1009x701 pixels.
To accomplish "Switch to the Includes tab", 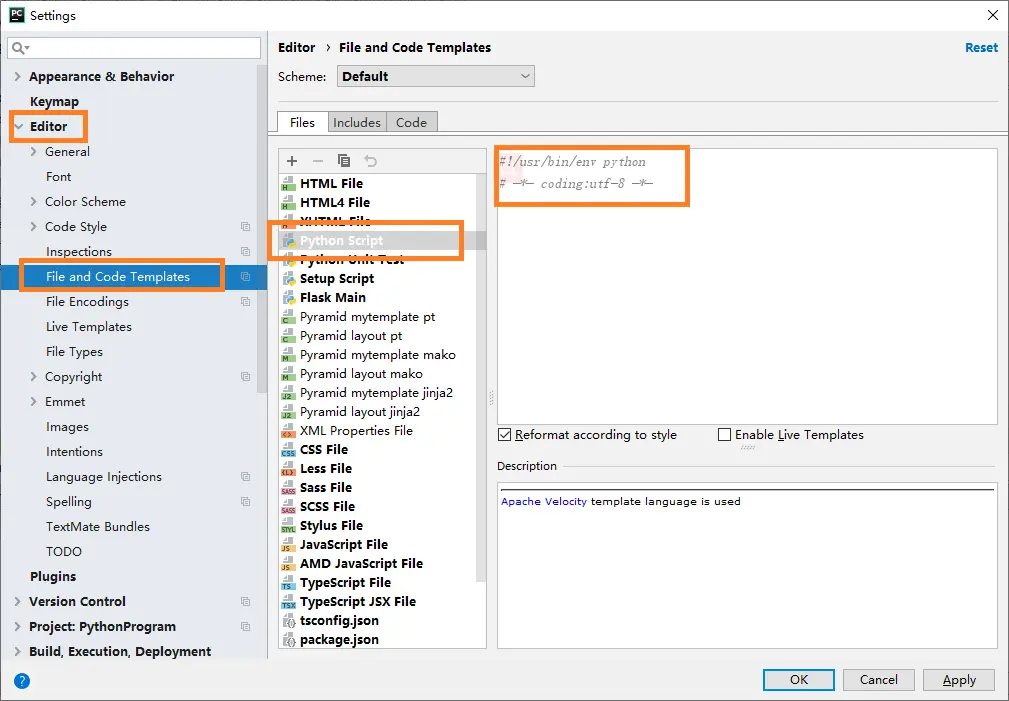I will pos(356,122).
